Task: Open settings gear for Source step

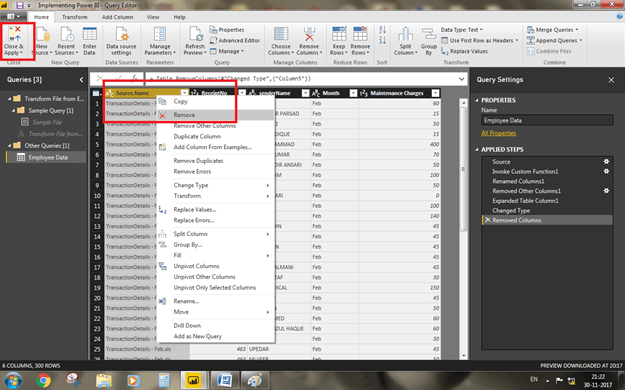Action: tap(606, 162)
